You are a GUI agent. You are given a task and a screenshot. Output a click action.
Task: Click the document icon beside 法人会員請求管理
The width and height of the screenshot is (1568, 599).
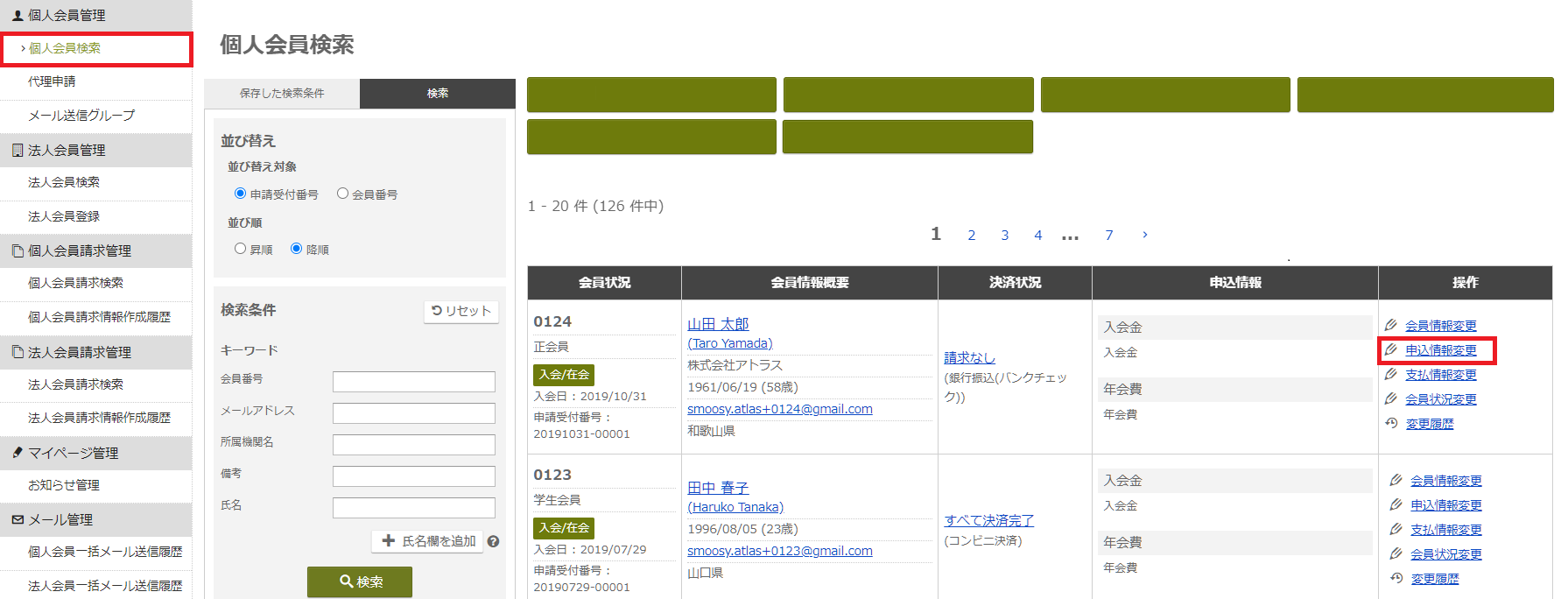[18, 352]
